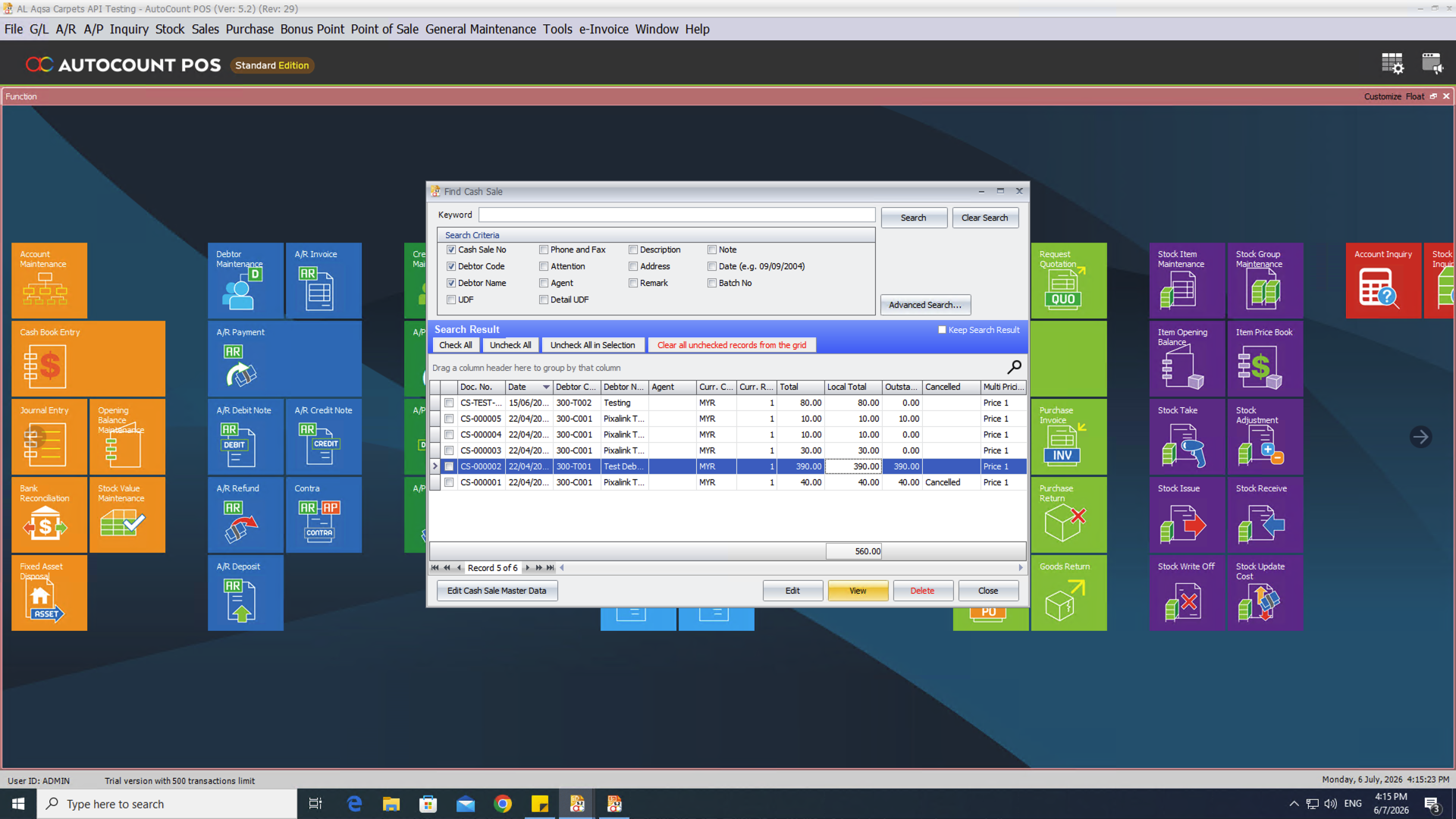Viewport: 1456px width, 819px height.
Task: Open the Purchase Invoice tile
Action: click(x=1069, y=437)
